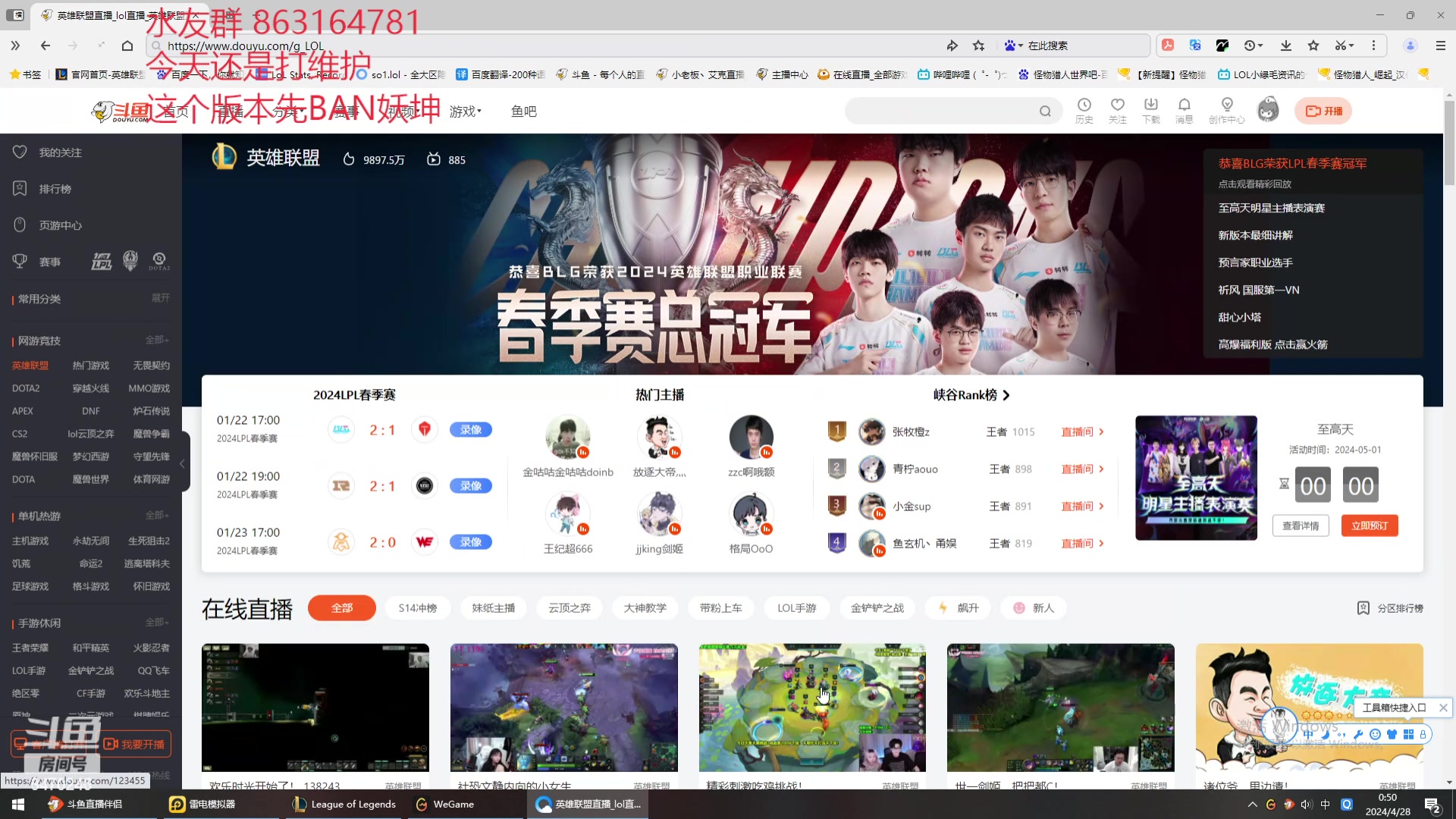Expand 峡谷Rank榜 chevron
This screenshot has height=819, width=1456.
[x=1006, y=395]
